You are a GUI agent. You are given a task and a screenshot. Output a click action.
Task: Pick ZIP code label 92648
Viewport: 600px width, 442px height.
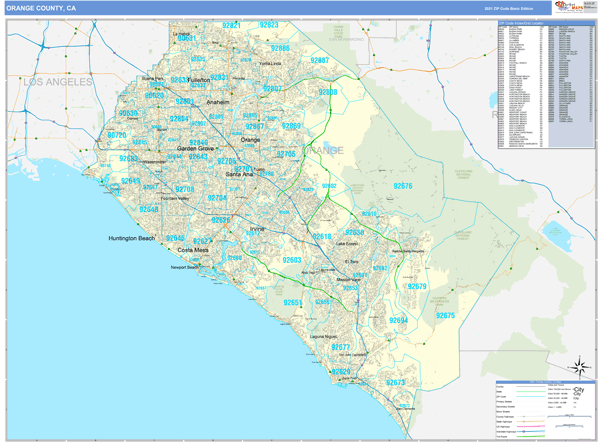click(x=149, y=209)
